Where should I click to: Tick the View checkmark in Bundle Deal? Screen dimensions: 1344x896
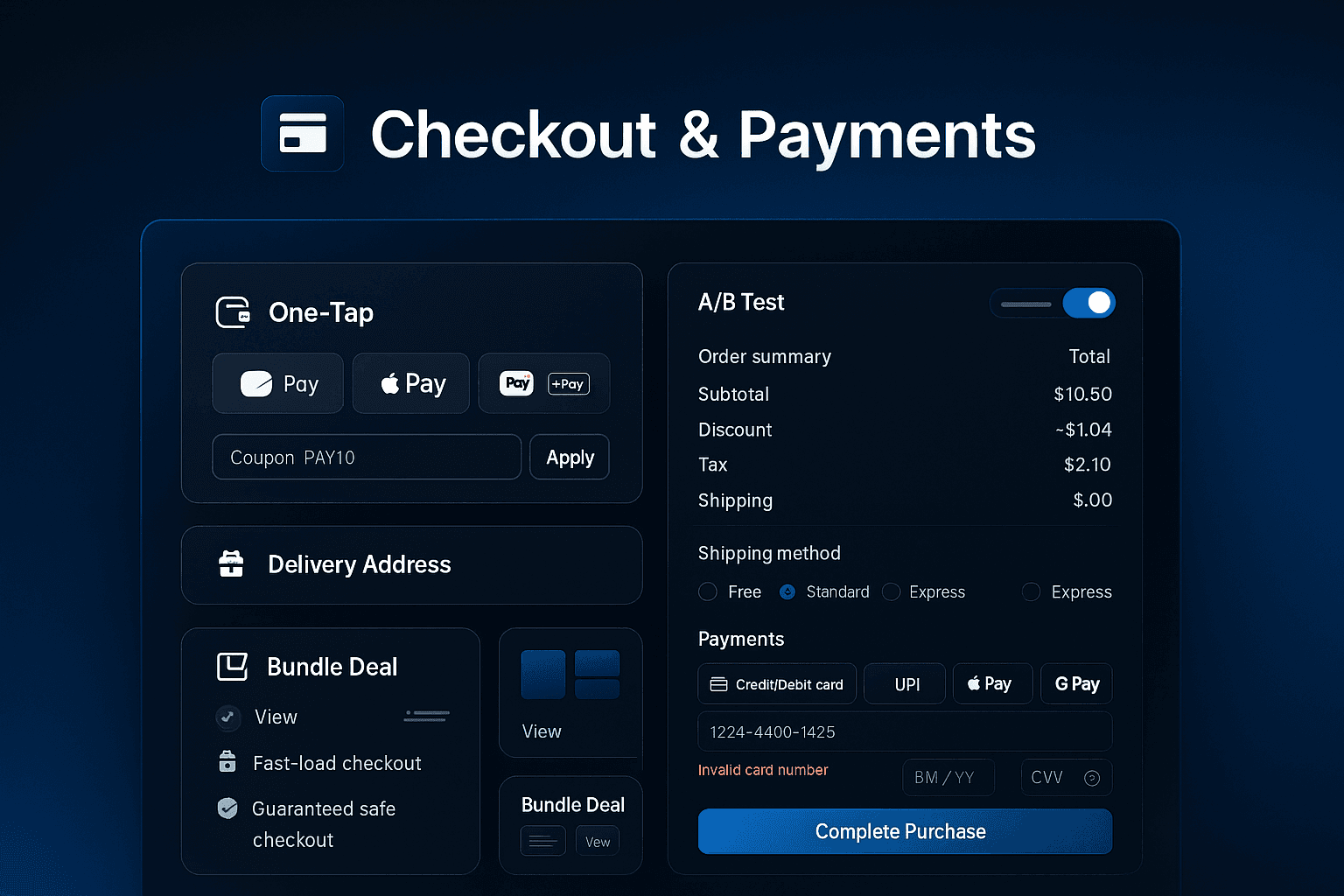point(227,717)
